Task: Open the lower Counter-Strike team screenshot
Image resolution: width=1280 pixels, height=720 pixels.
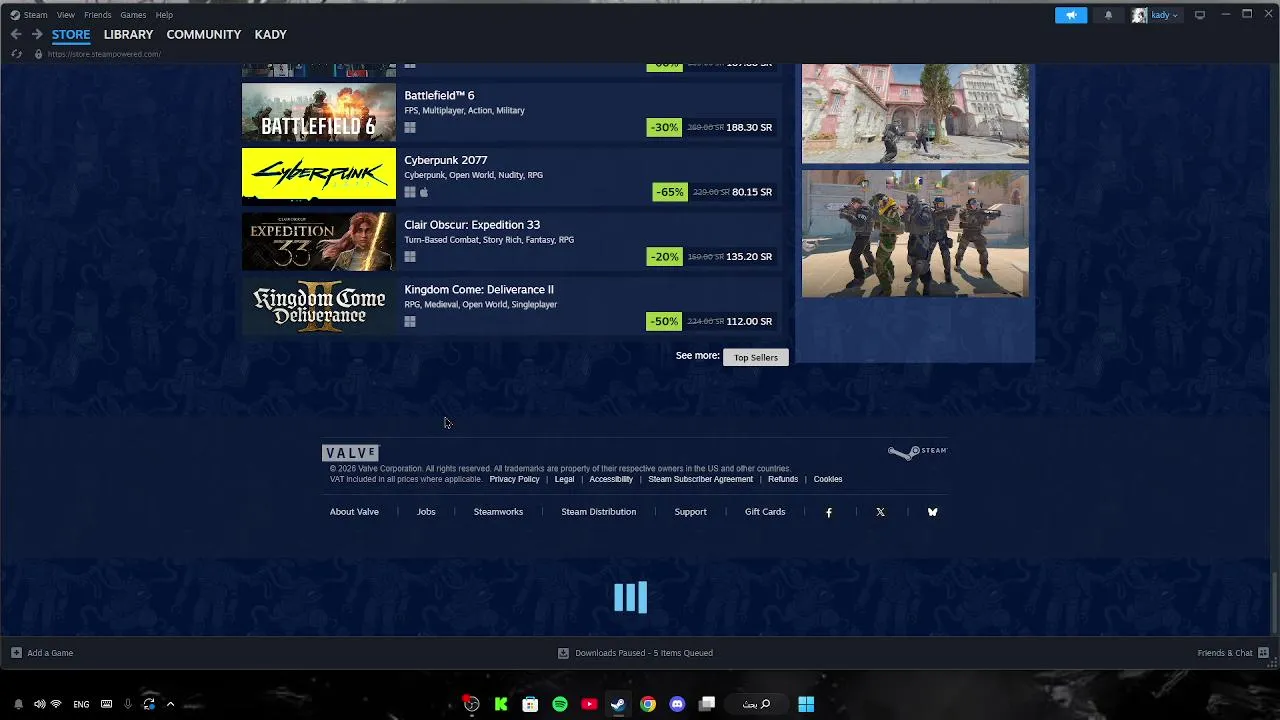Action: [x=915, y=233]
